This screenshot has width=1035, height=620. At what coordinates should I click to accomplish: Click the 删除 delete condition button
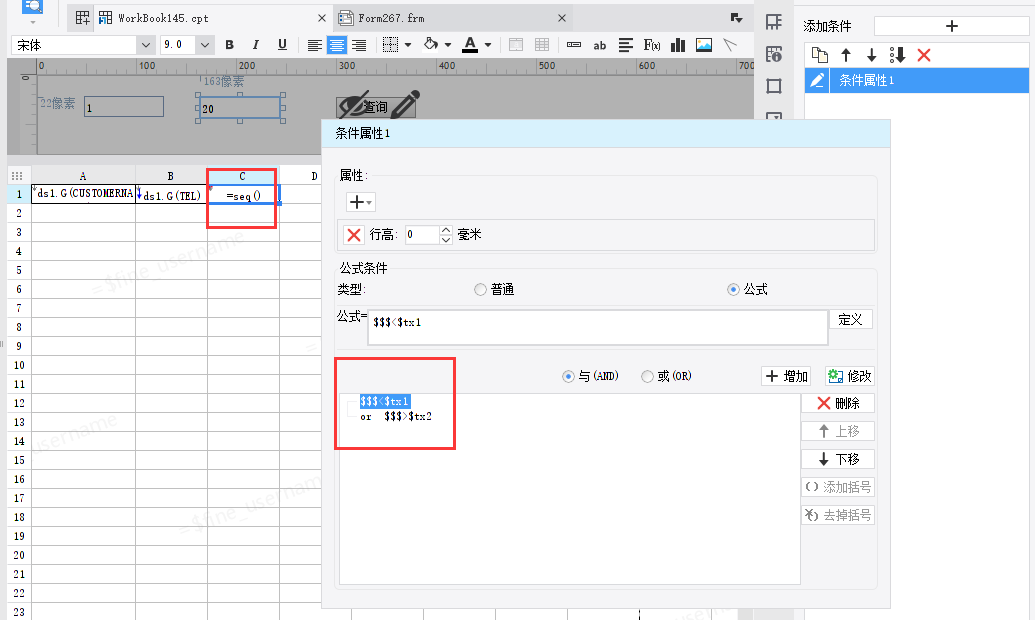[x=838, y=403]
